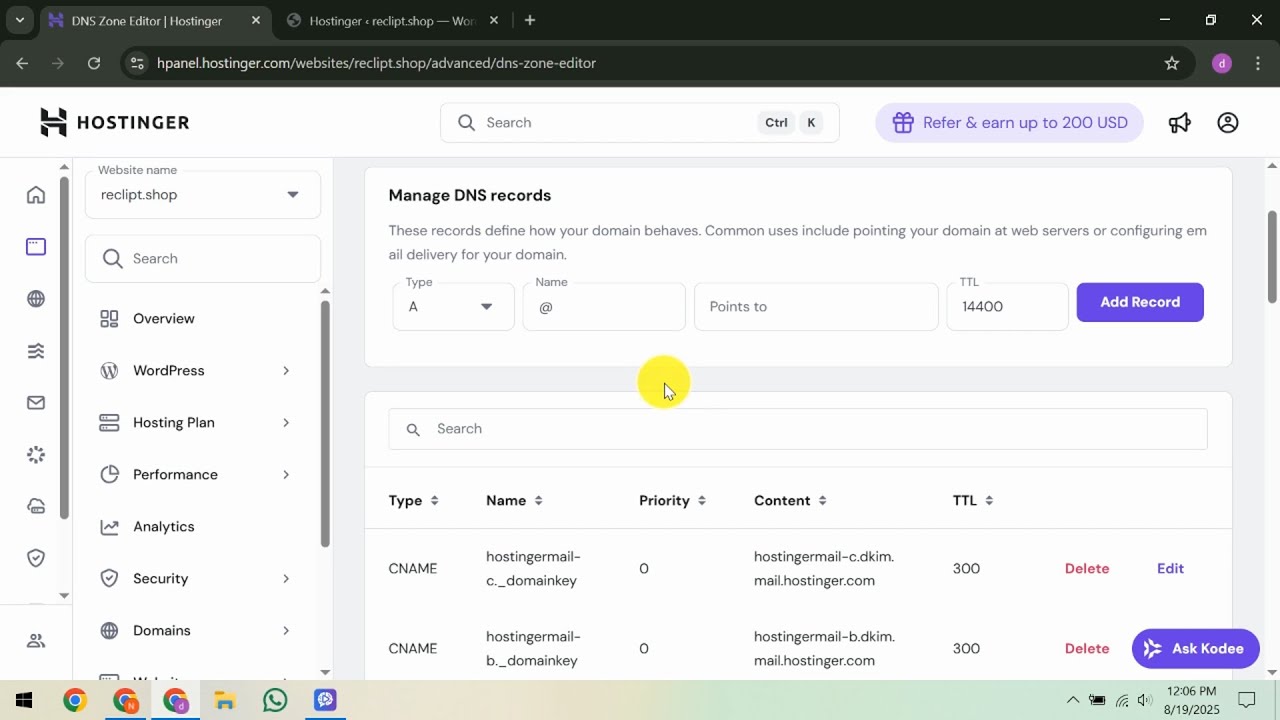Screen dimensions: 1280x720
Task: Open the tab search dropdown arrow
Action: 19,20
